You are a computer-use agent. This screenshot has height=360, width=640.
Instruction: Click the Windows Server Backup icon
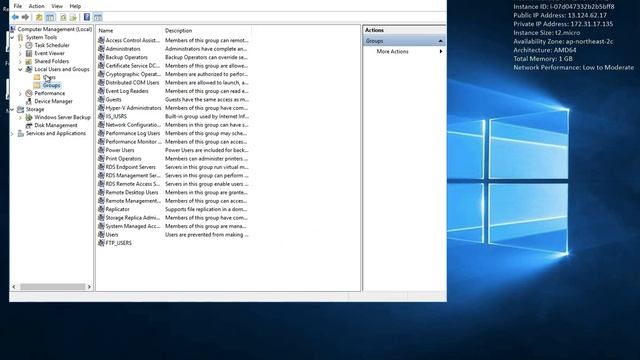pyautogui.click(x=29, y=118)
